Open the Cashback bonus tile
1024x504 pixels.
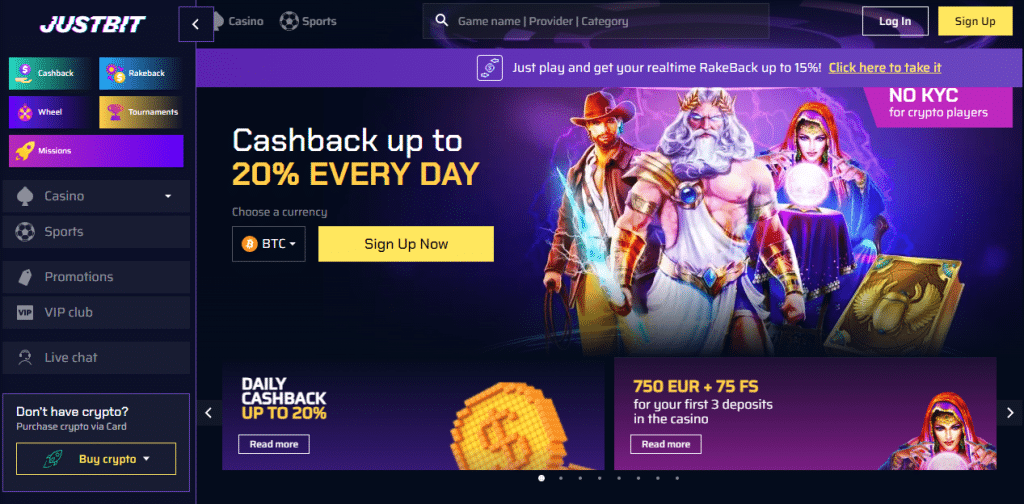[51, 73]
